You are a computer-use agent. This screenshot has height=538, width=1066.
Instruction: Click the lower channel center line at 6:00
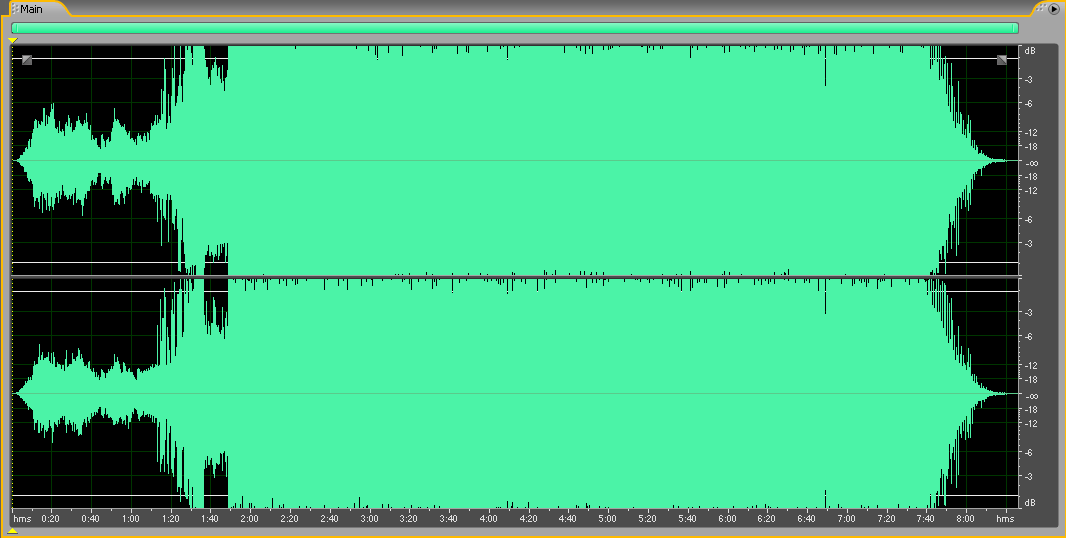pos(726,394)
